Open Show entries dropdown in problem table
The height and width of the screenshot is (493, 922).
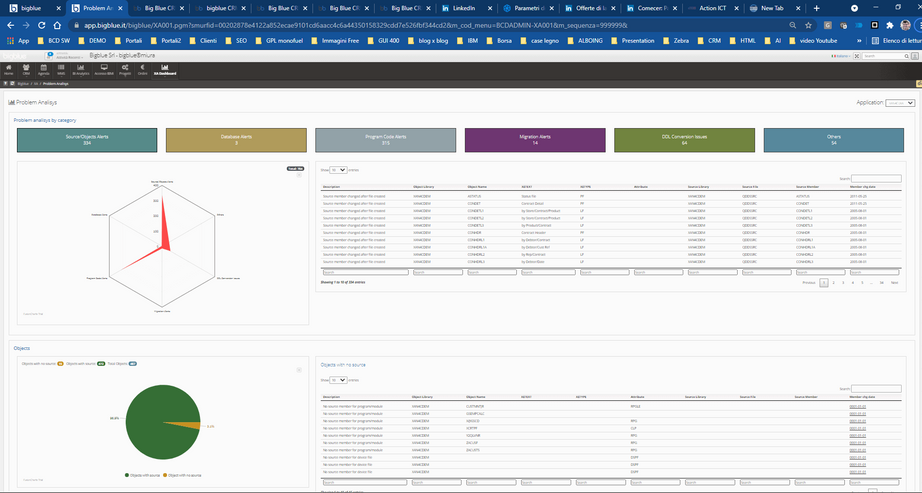tap(338, 170)
